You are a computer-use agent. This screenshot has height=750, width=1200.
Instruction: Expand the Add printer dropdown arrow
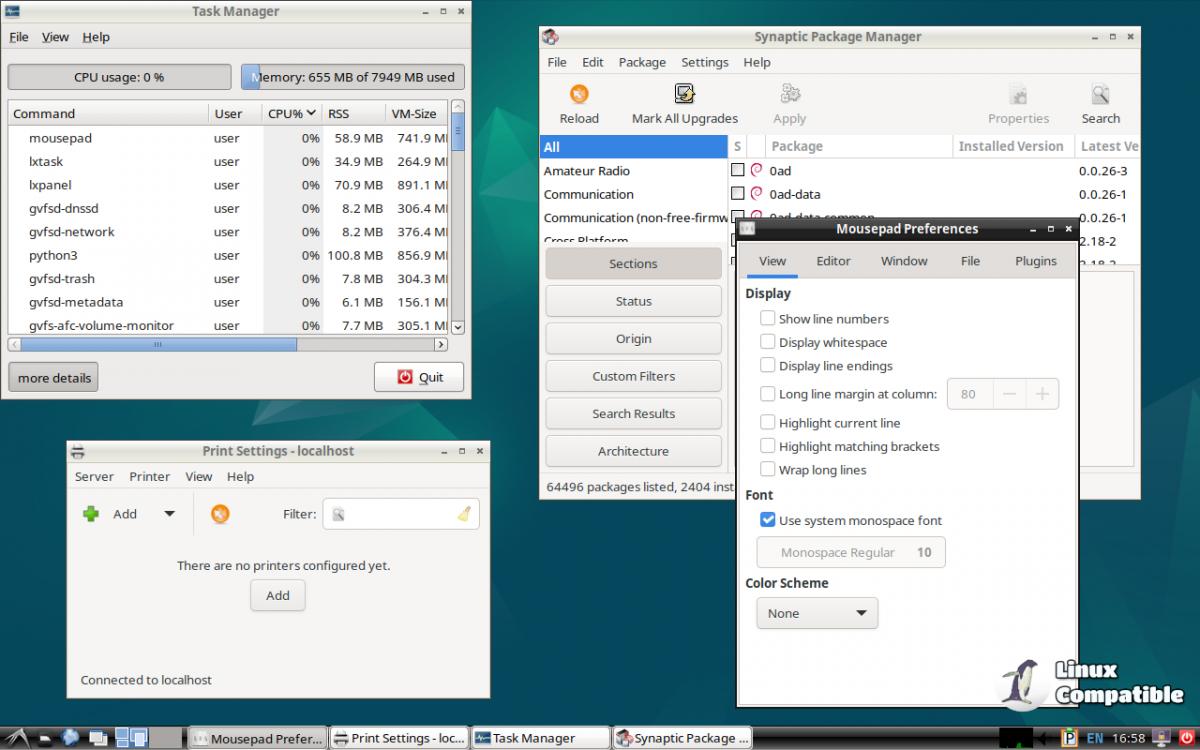click(169, 514)
